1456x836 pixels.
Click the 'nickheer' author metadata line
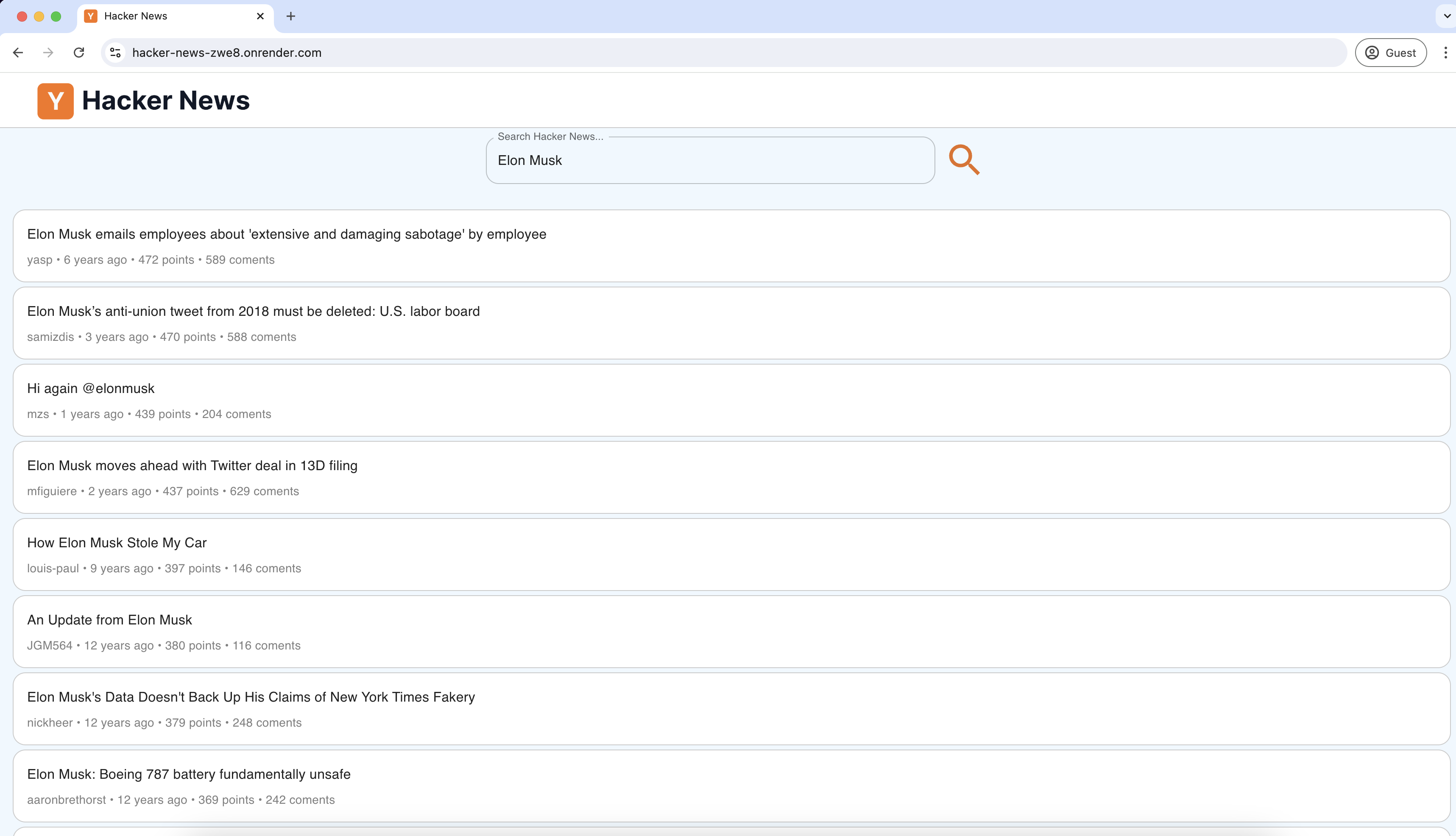pyautogui.click(x=164, y=723)
